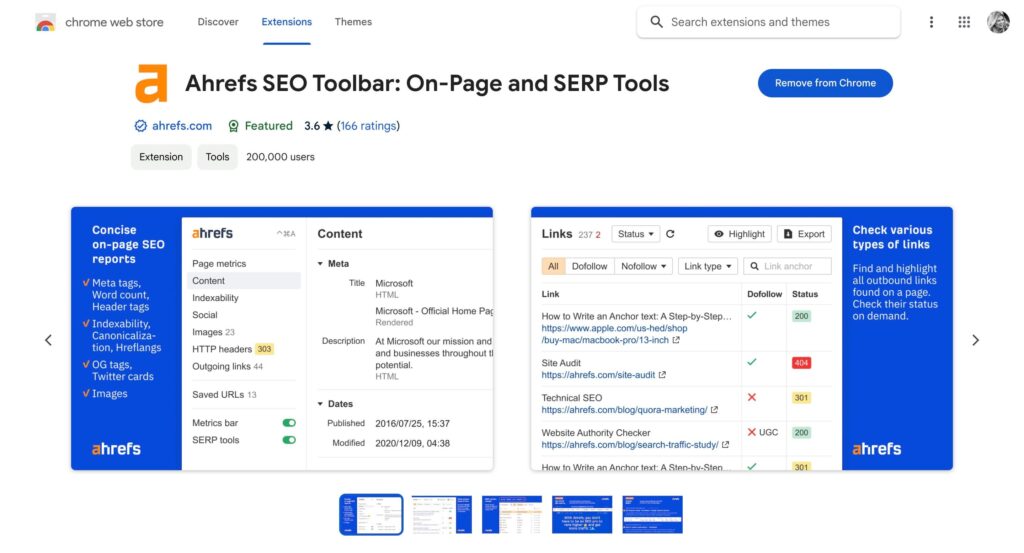Open HTTP headers in the sidebar
1024x553 pixels.
tap(222, 349)
